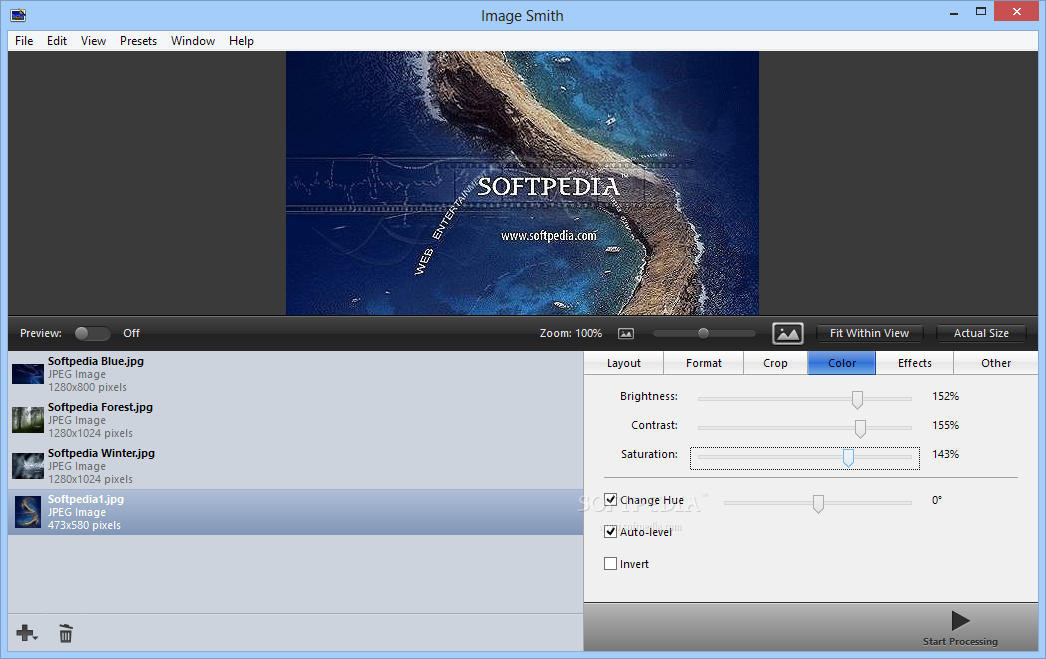The width and height of the screenshot is (1046, 659).
Task: Click the 155% contrast value
Action: (945, 425)
